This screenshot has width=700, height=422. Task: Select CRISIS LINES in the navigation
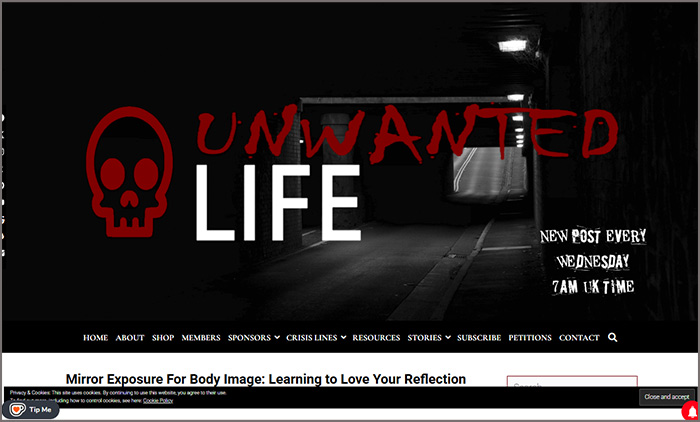pos(312,338)
